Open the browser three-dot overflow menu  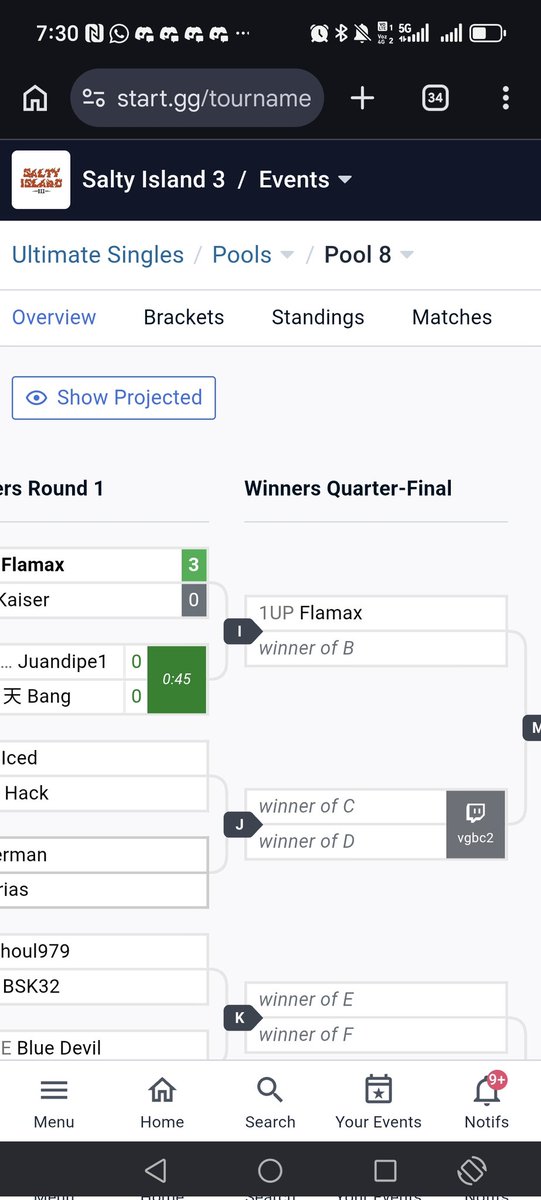click(505, 98)
